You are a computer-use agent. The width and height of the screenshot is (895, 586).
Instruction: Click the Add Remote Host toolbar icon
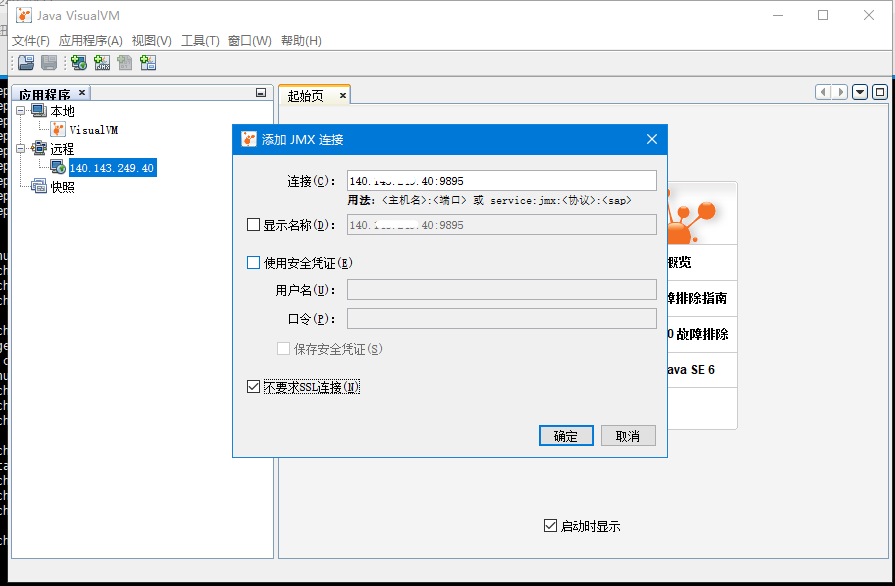(79, 63)
